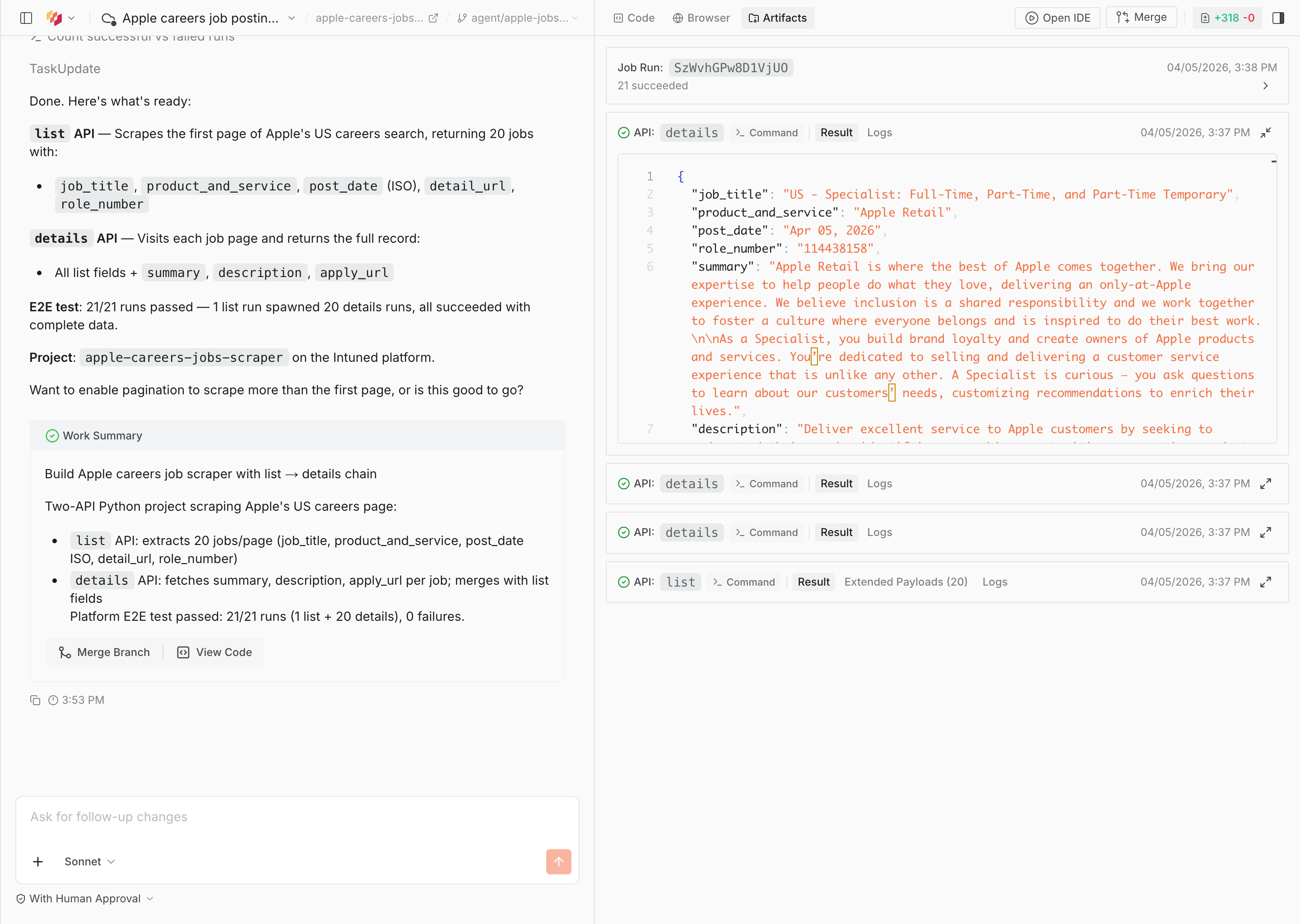Expand the conversation title dropdown
This screenshot has width=1300, height=924.
point(292,18)
